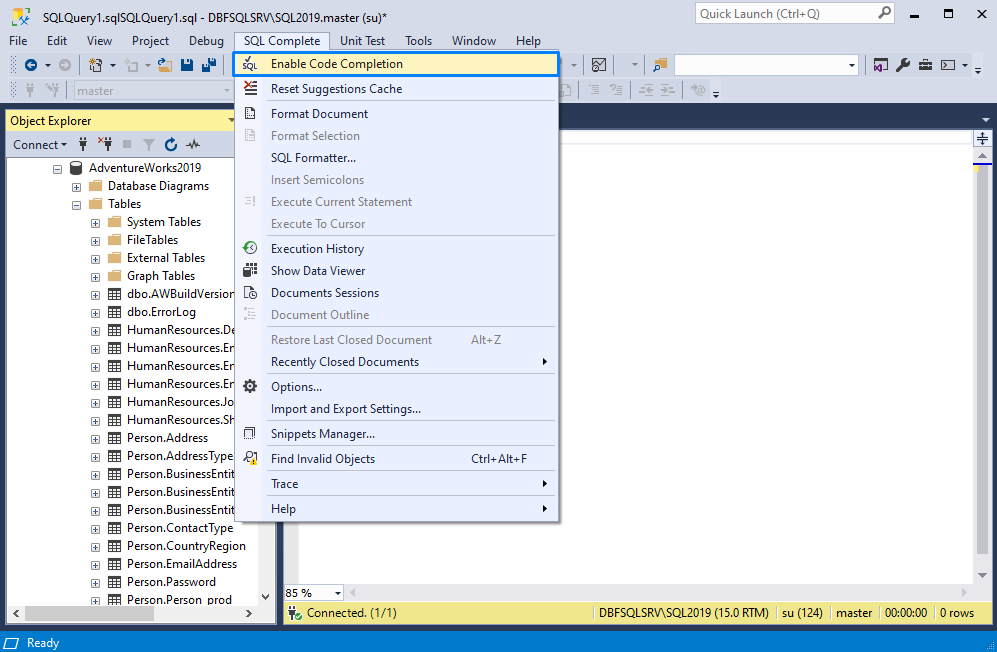Open the document tab list dropdown arrow

click(x=986, y=120)
